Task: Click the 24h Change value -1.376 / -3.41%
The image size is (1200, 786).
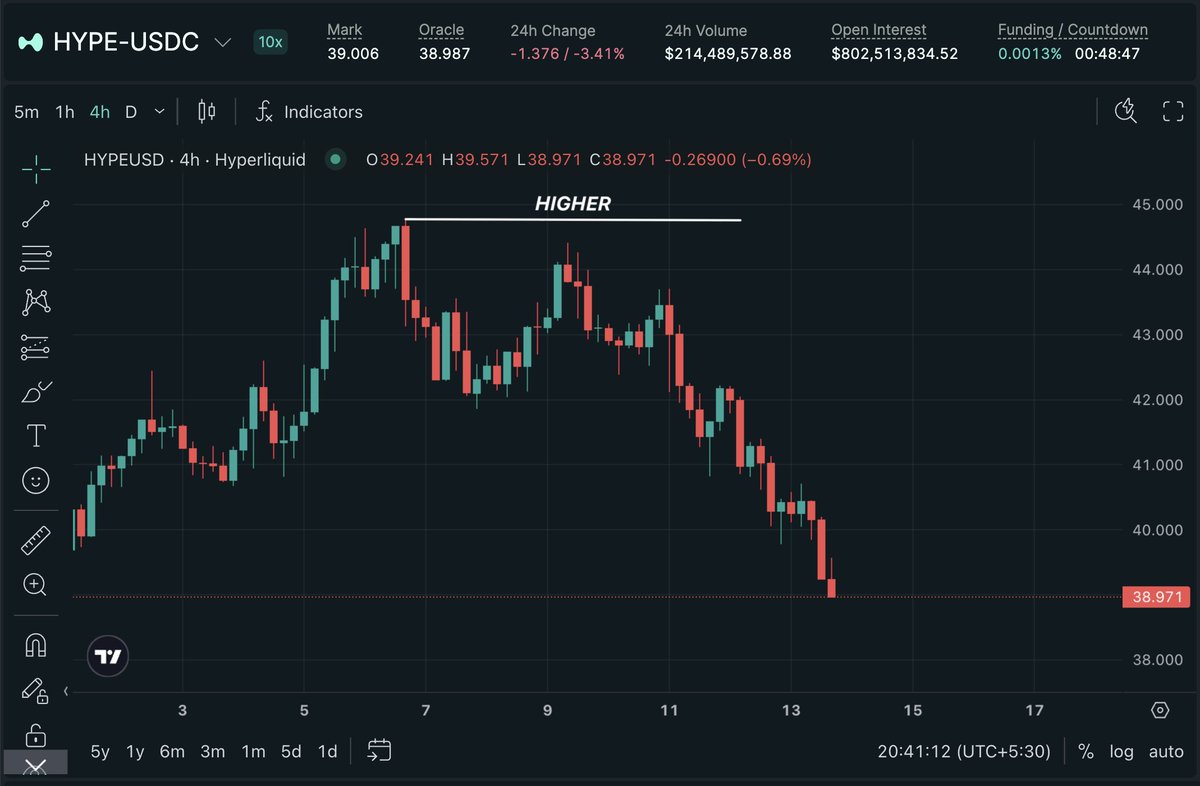Action: [x=567, y=54]
